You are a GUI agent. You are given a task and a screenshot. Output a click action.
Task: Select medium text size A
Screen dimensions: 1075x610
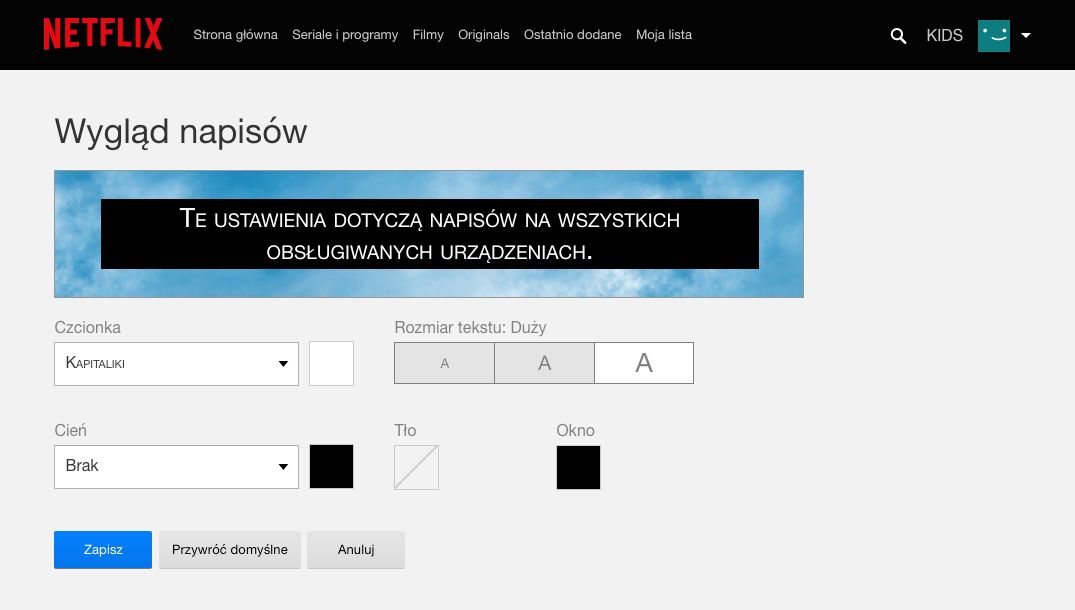tap(544, 363)
